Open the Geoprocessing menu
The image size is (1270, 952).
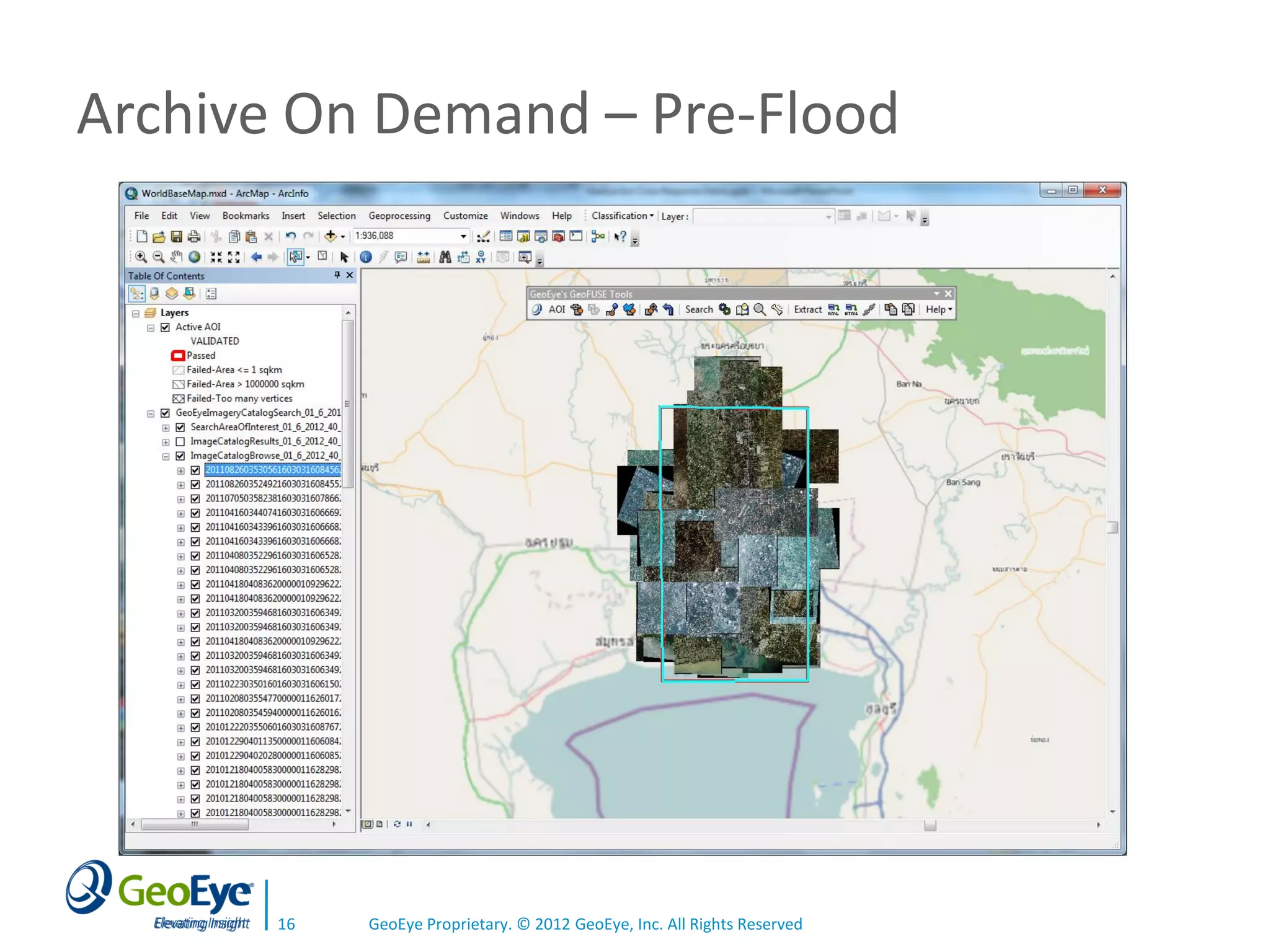pyautogui.click(x=399, y=216)
